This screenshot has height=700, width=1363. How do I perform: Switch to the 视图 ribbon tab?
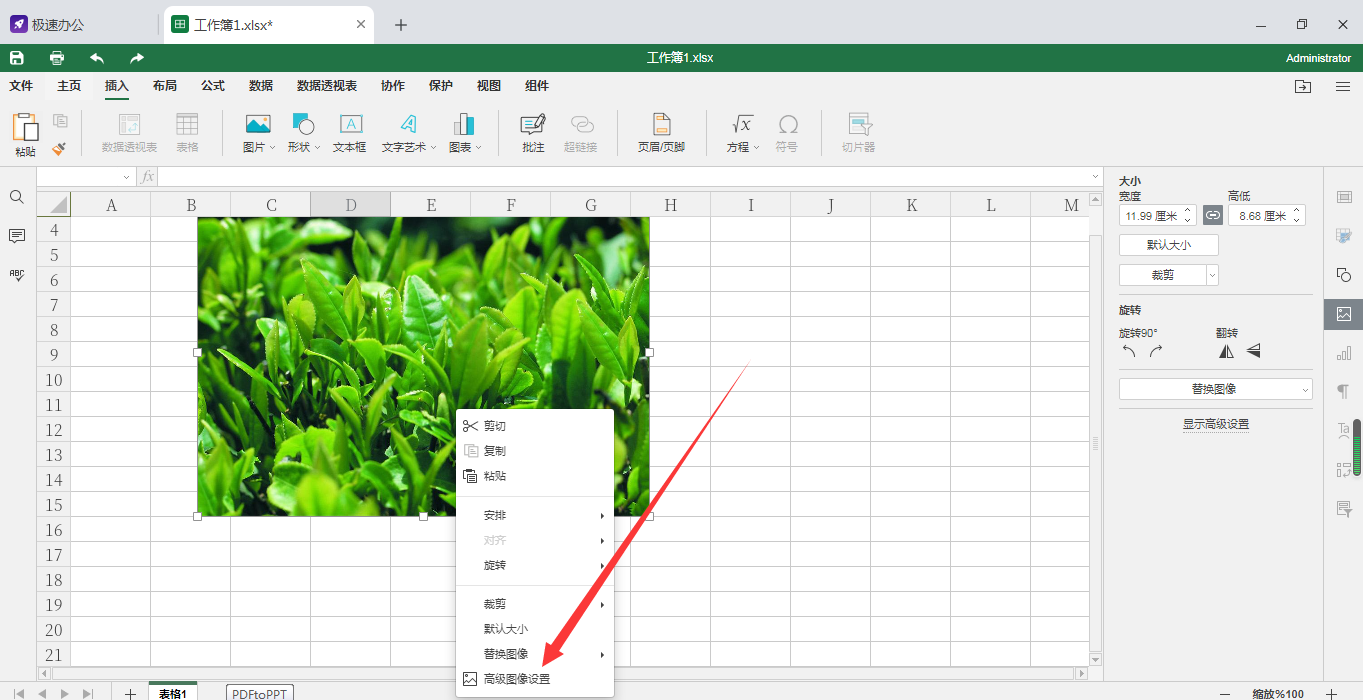tap(489, 86)
